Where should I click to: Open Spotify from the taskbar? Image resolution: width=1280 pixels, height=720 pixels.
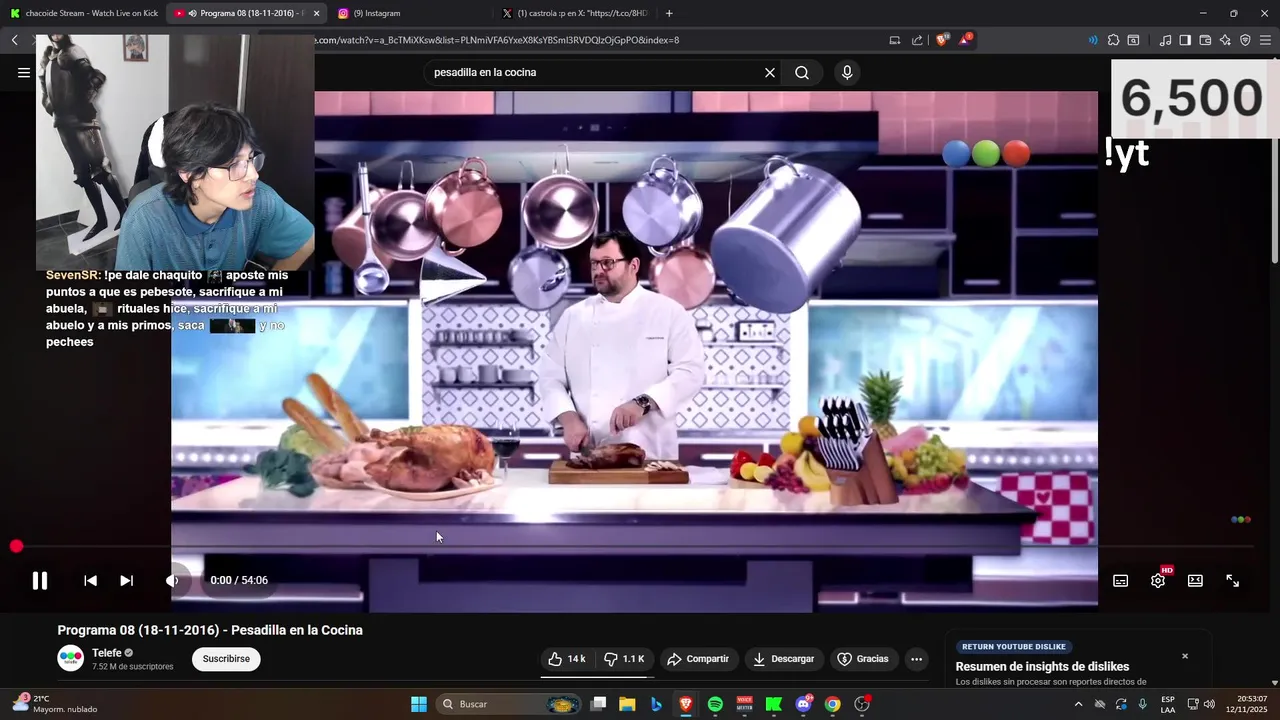[x=715, y=704]
